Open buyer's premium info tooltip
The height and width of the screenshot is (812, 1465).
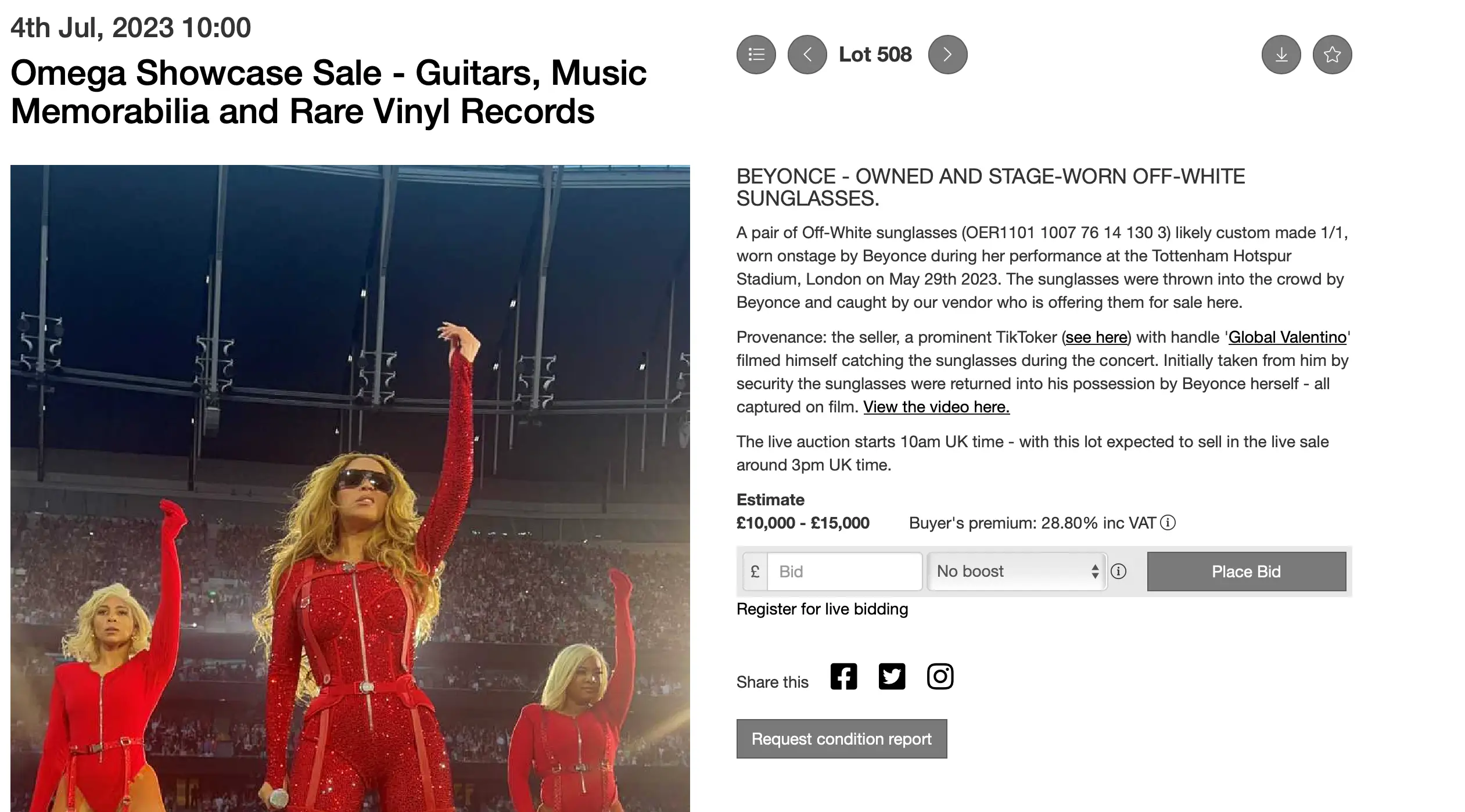coord(1166,523)
